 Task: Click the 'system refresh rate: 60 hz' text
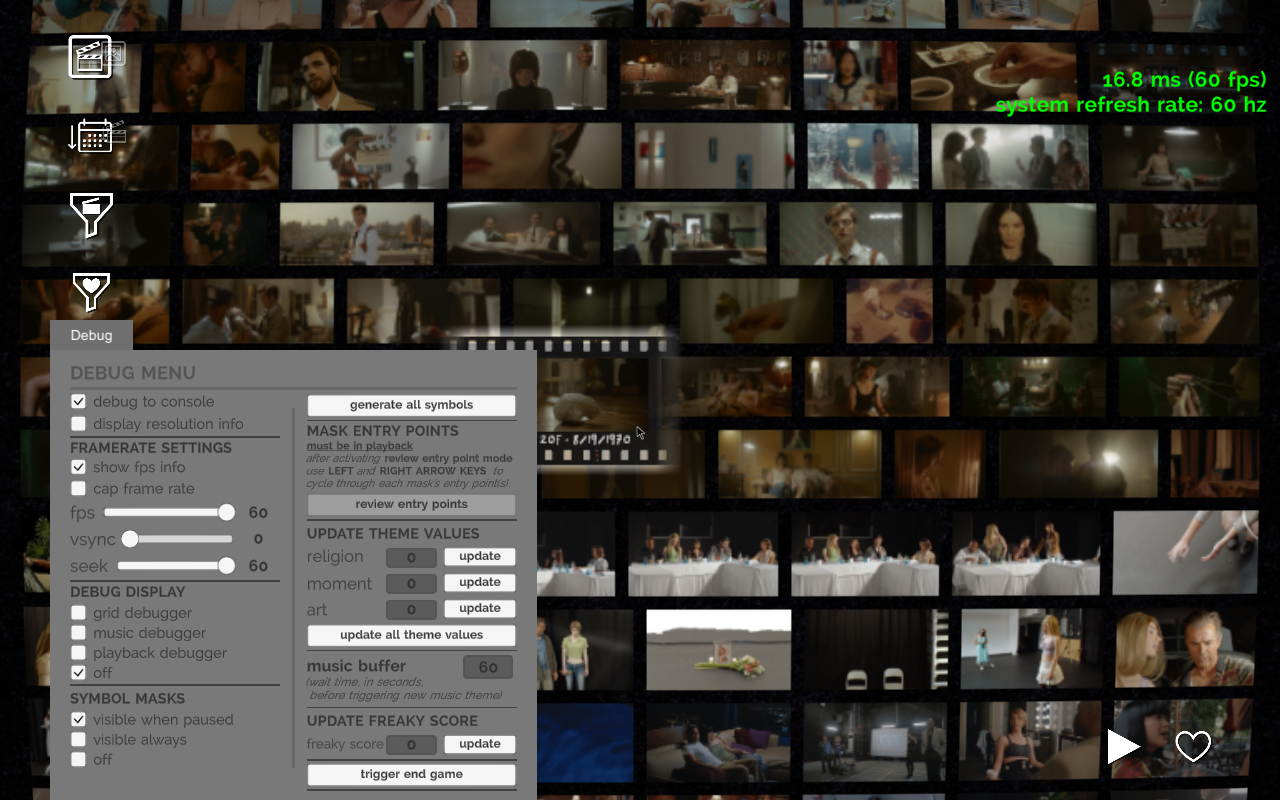tap(1131, 105)
